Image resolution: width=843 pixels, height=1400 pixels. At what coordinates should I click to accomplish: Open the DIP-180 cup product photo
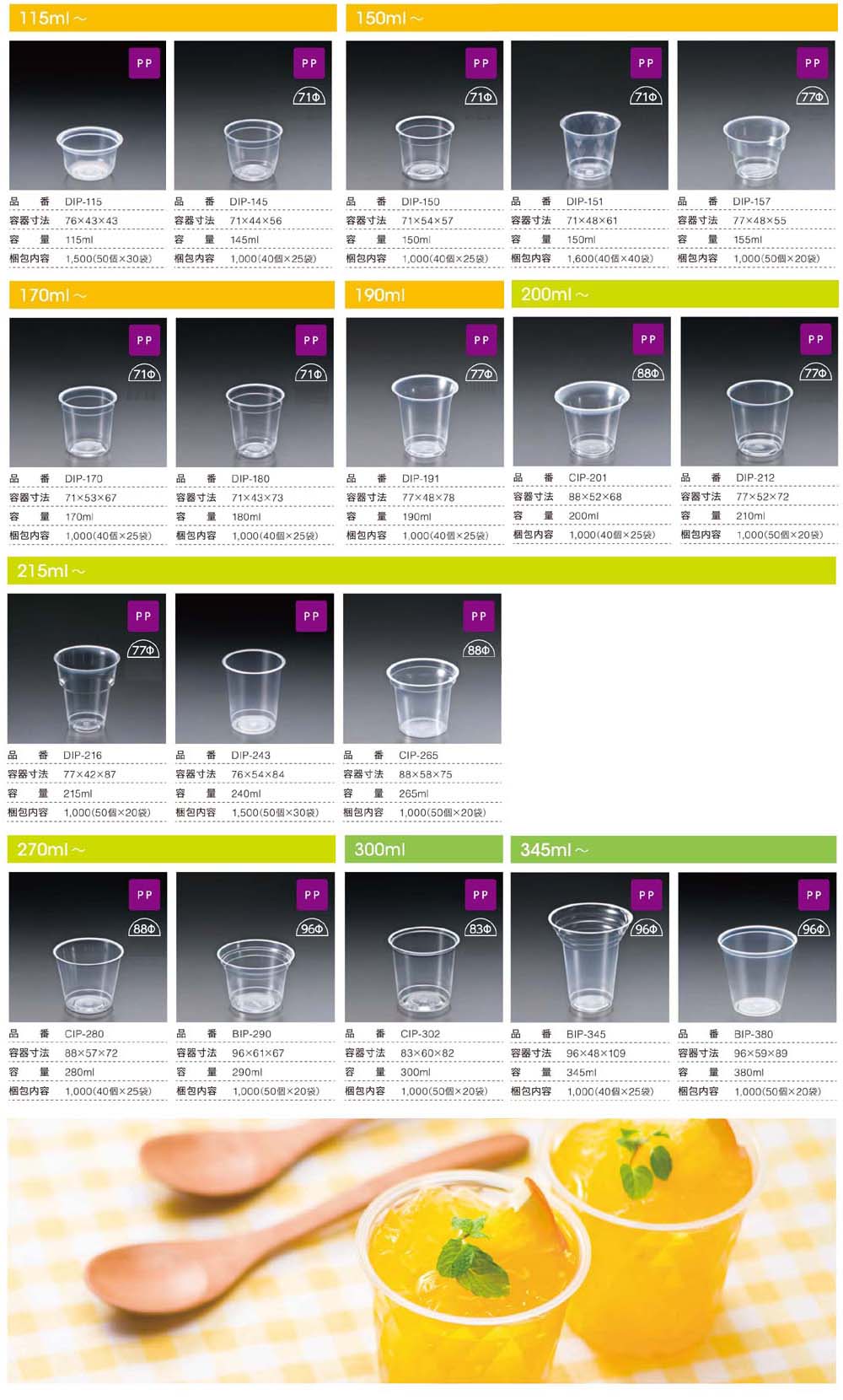255,392
